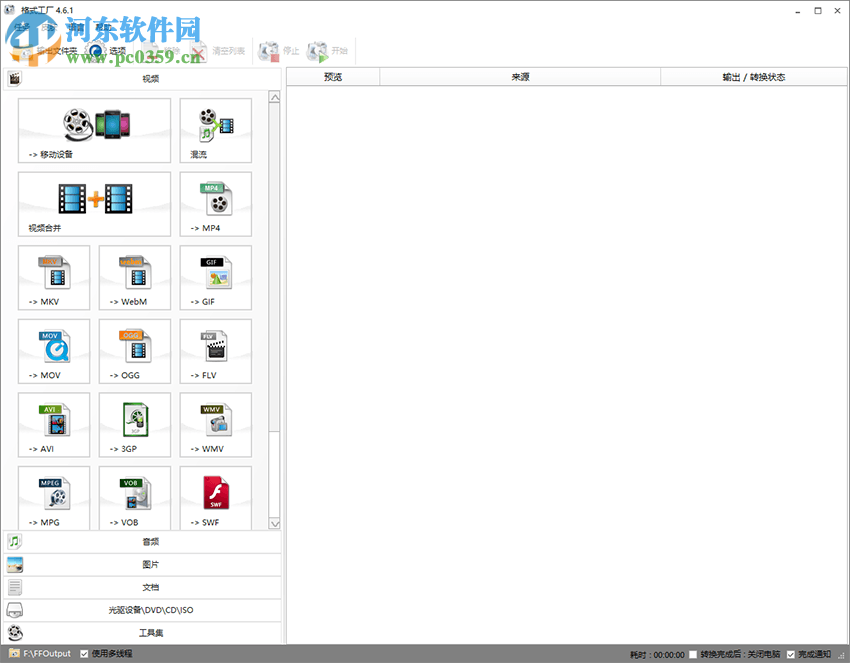Expand the 工具集 toolset category
The width and height of the screenshot is (850, 663).
[x=143, y=633]
